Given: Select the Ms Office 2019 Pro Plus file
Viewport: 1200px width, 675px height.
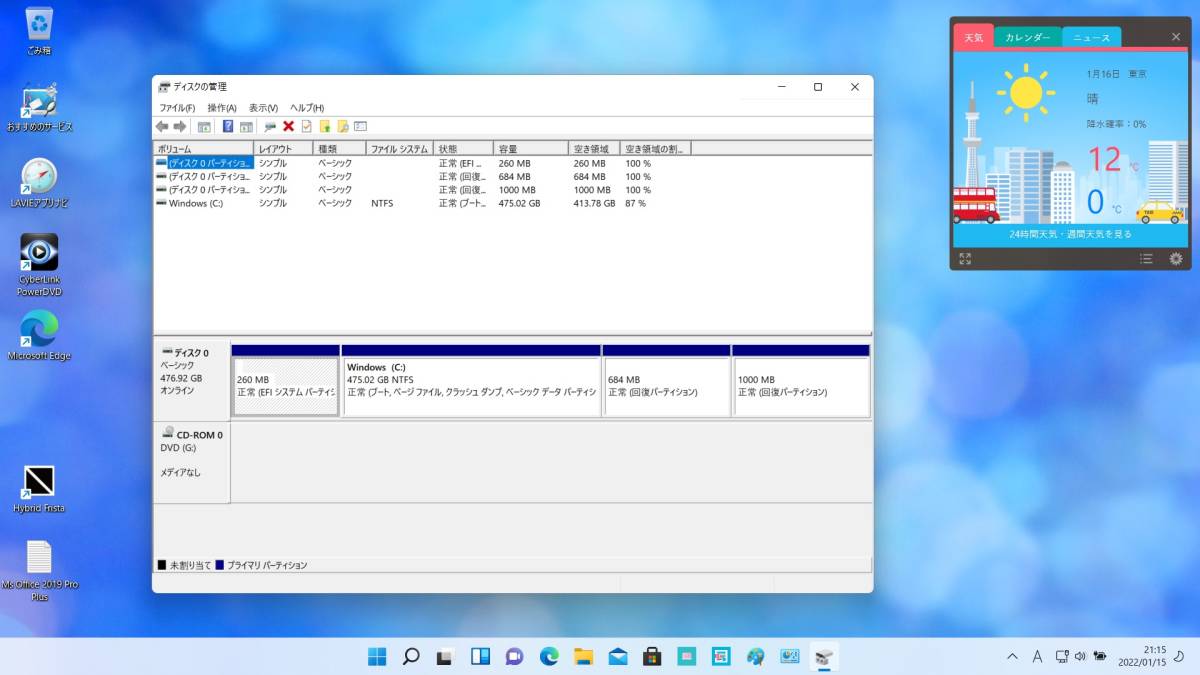Looking at the screenshot, I should [39, 572].
